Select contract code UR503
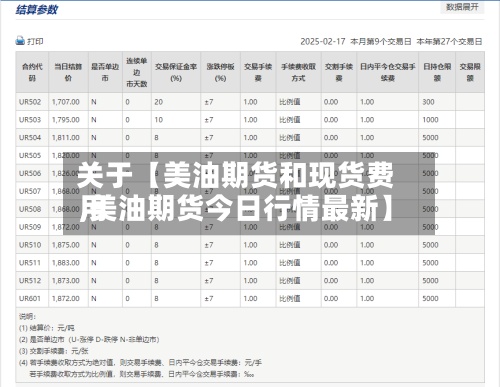 (x=30, y=120)
